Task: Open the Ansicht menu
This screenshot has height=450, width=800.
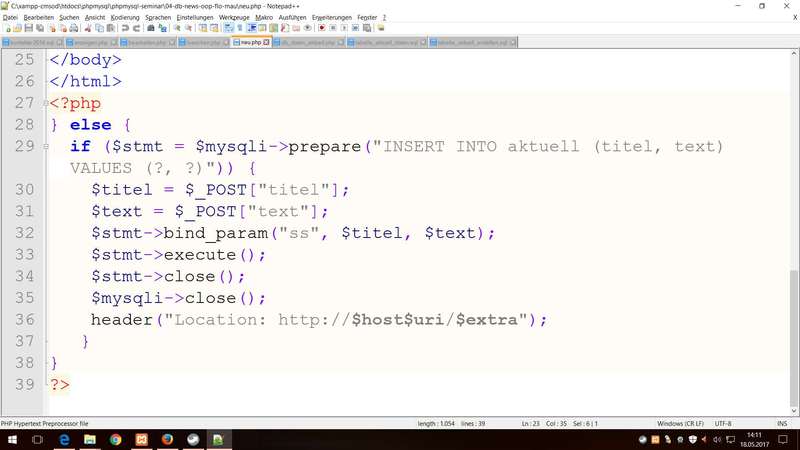Action: pyautogui.click(x=95, y=17)
